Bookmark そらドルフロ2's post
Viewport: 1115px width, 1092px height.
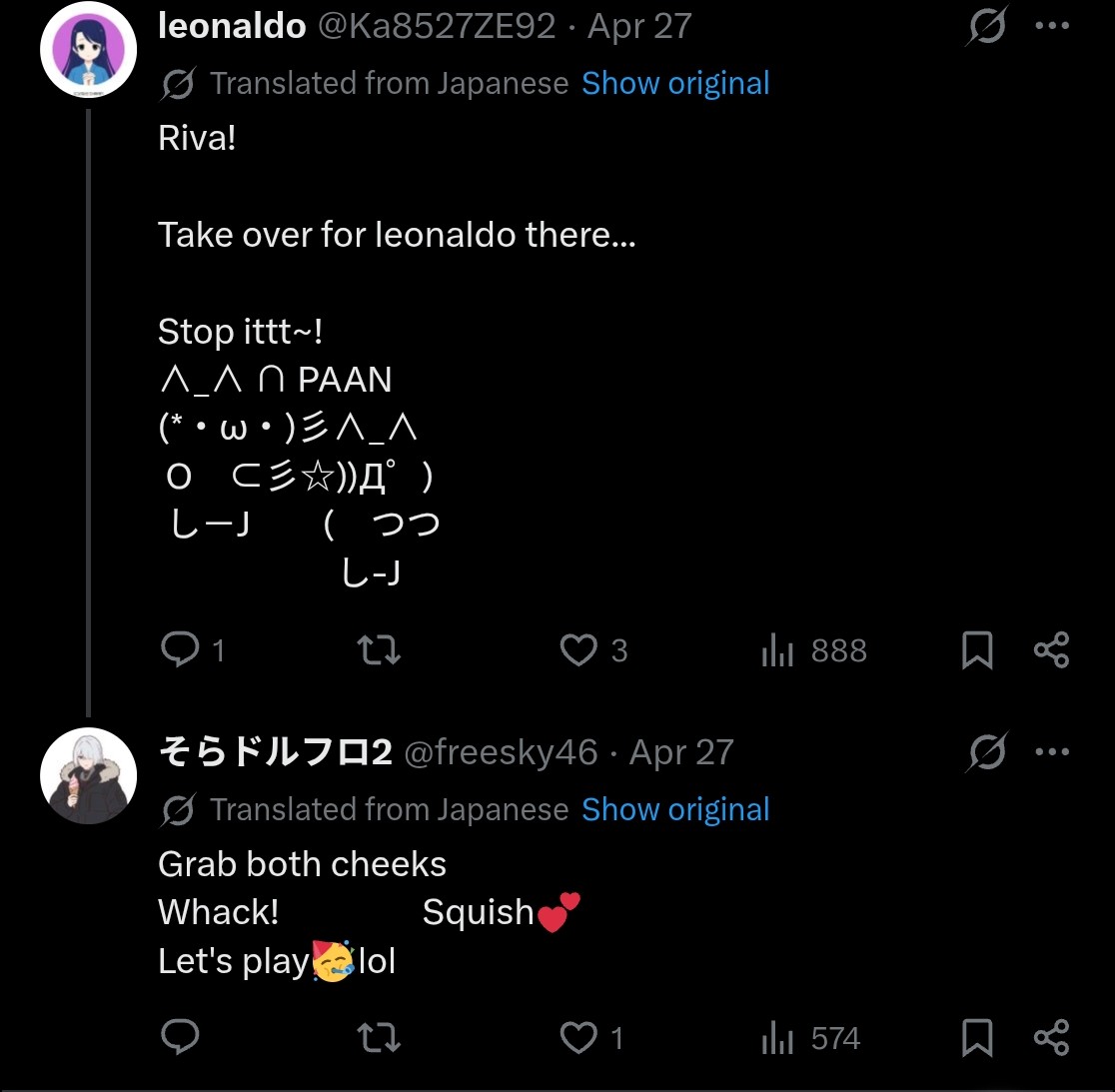(x=977, y=1038)
